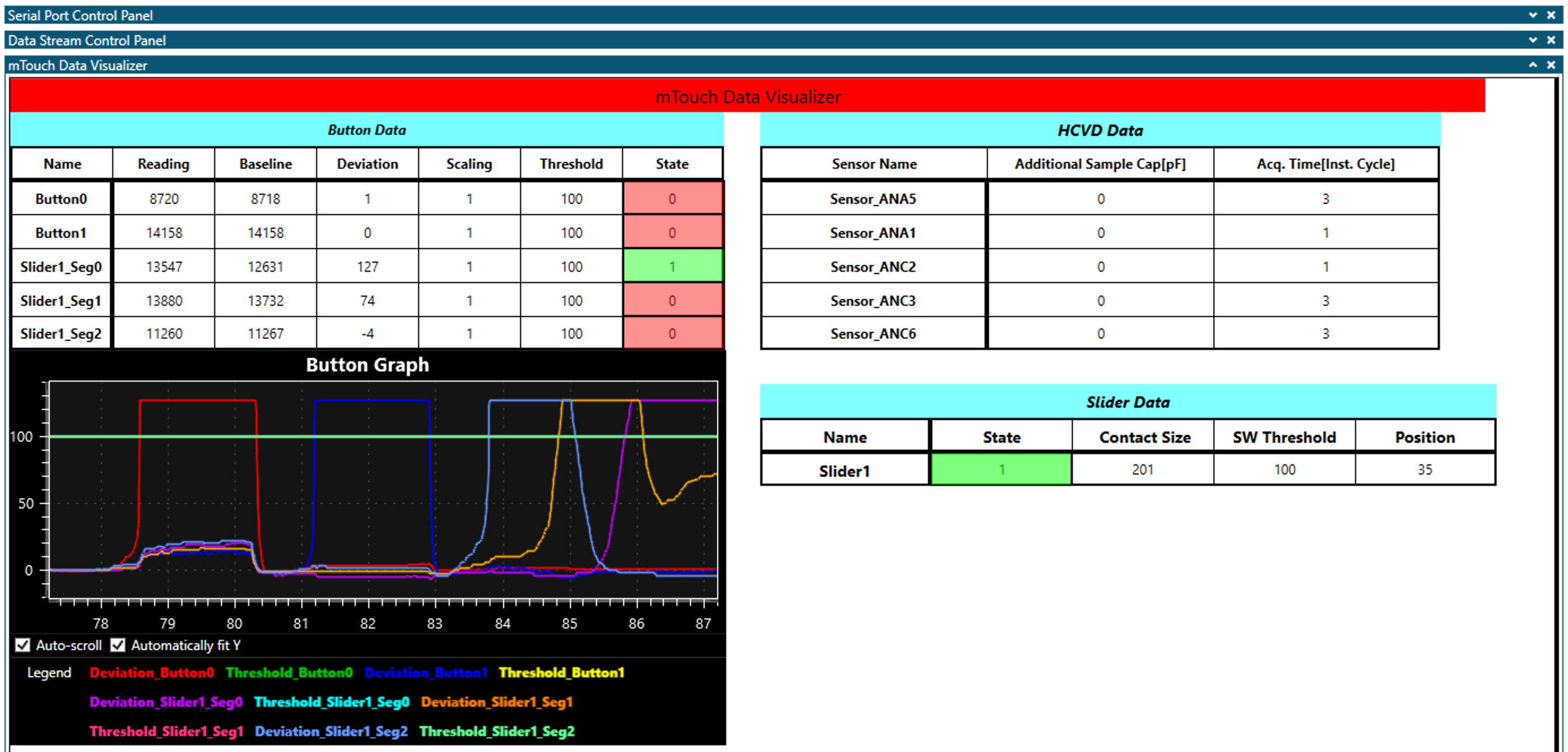Click Threshold_Button0 legend entry
Viewport: 1568px width, 752px height.
tap(289, 672)
